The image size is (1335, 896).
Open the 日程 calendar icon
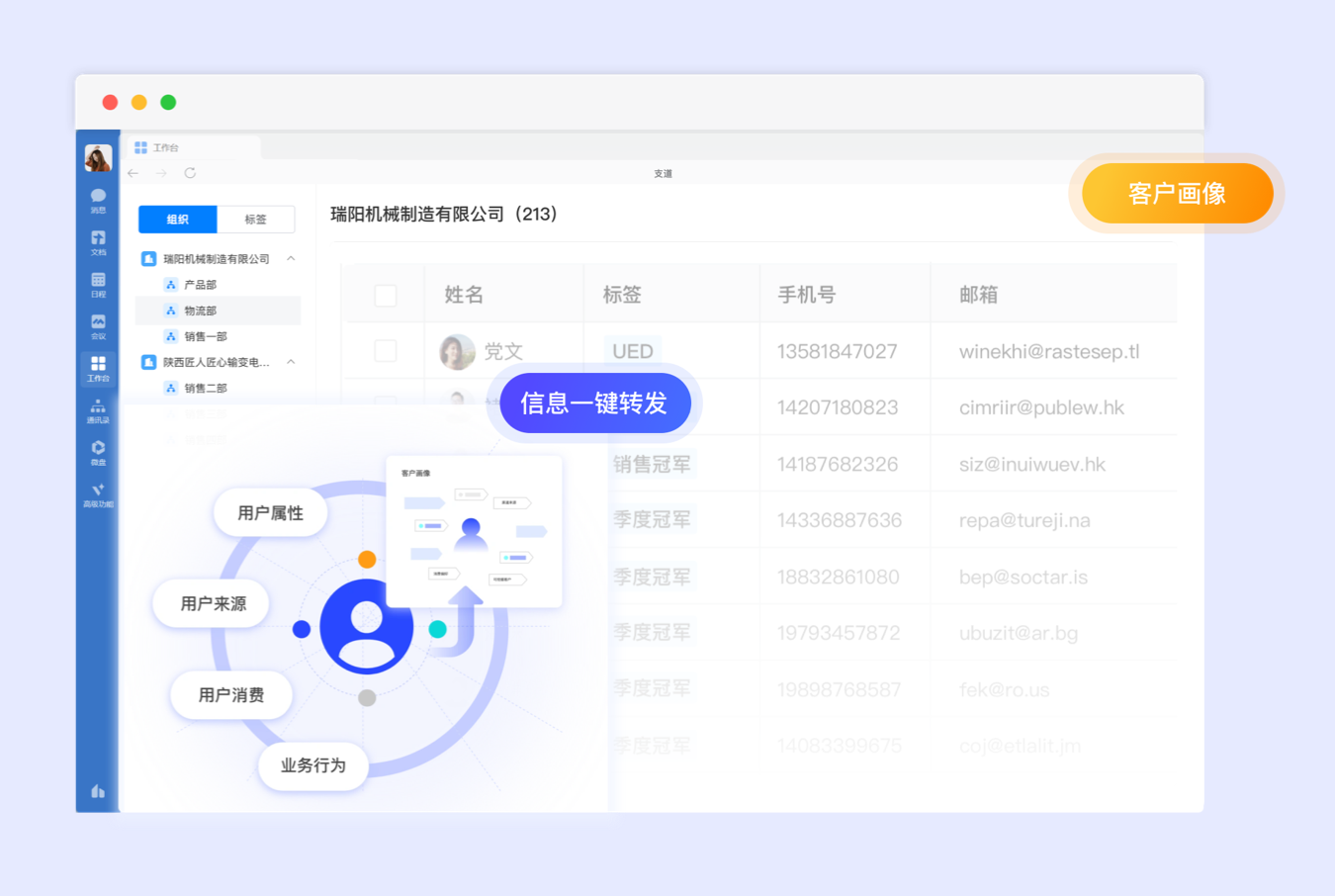(98, 284)
